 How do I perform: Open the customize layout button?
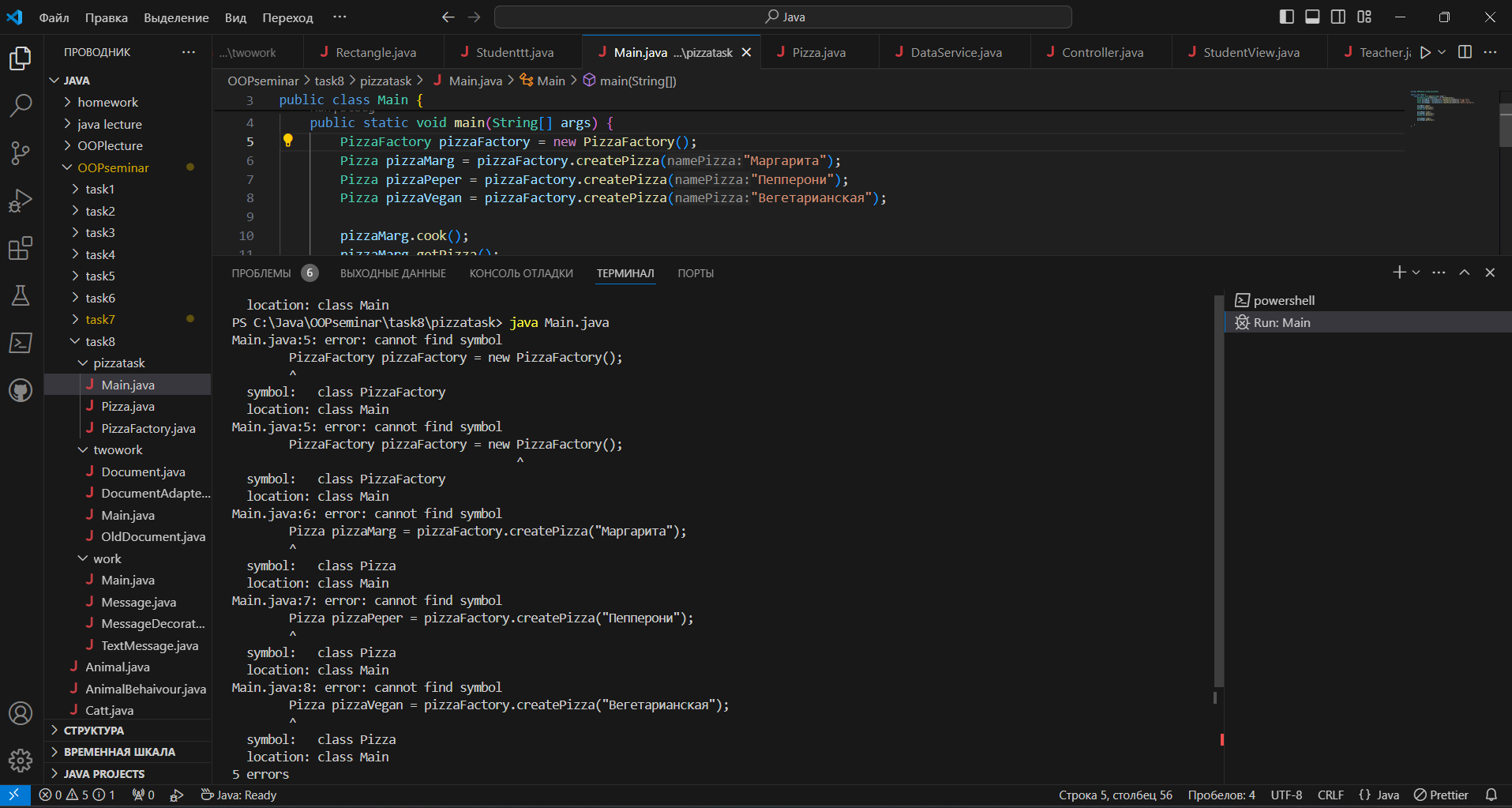1364,17
